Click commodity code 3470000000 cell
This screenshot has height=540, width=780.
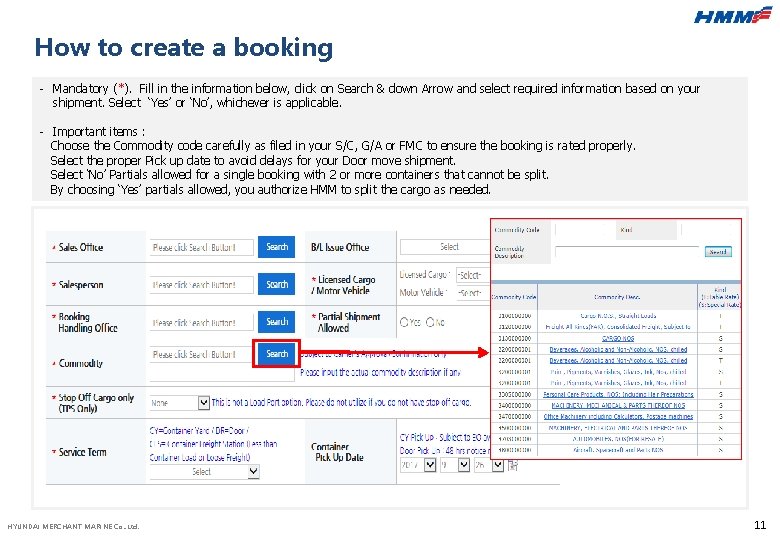(x=514, y=416)
